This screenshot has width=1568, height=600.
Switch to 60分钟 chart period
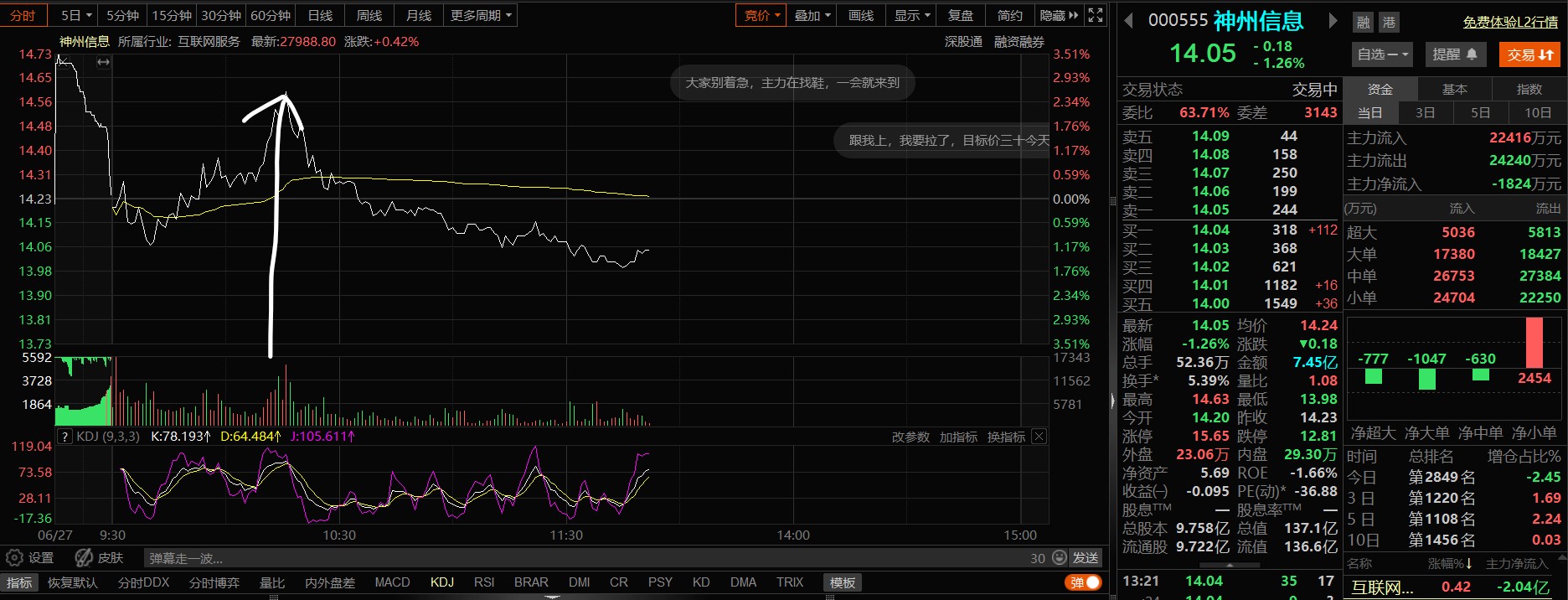271,15
